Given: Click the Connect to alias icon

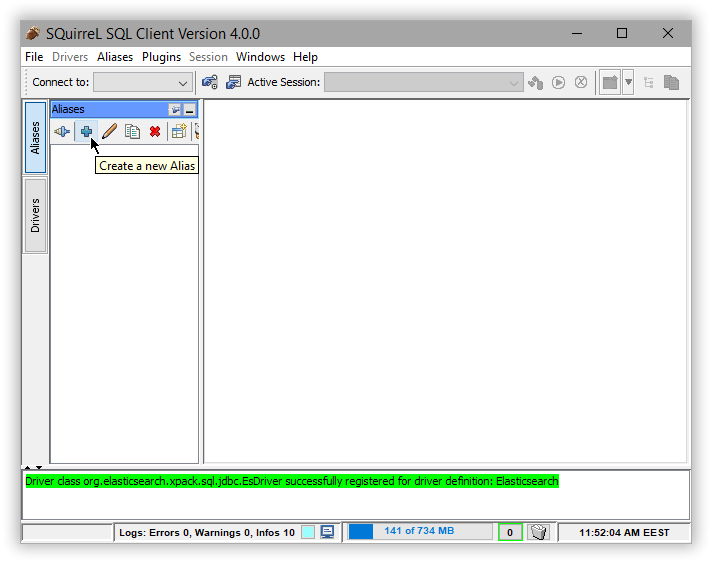Looking at the screenshot, I should (x=62, y=131).
